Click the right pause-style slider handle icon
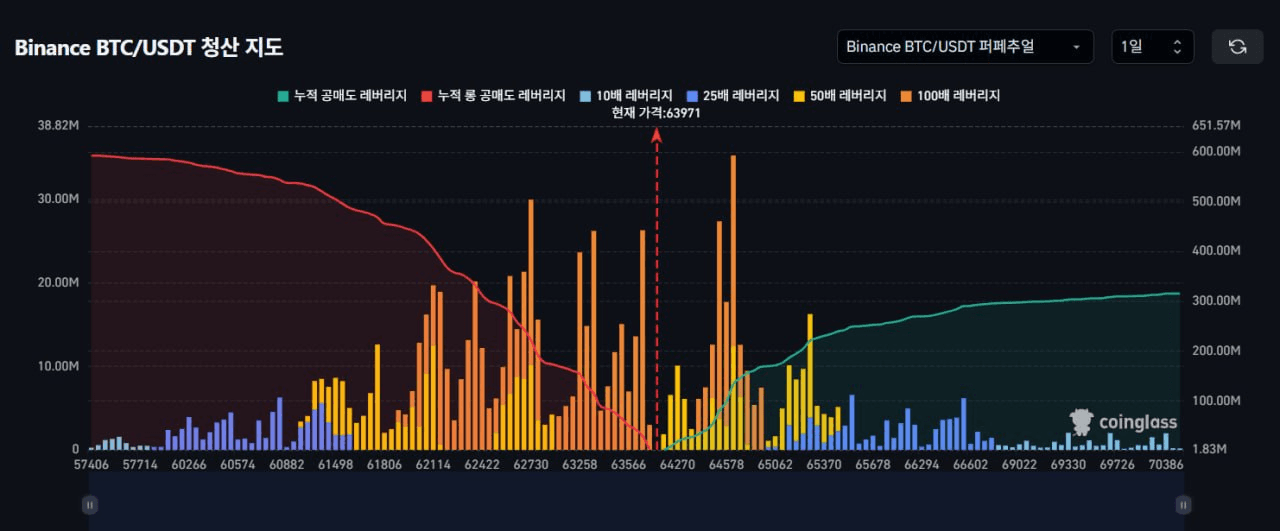The image size is (1280, 531). point(1183,505)
